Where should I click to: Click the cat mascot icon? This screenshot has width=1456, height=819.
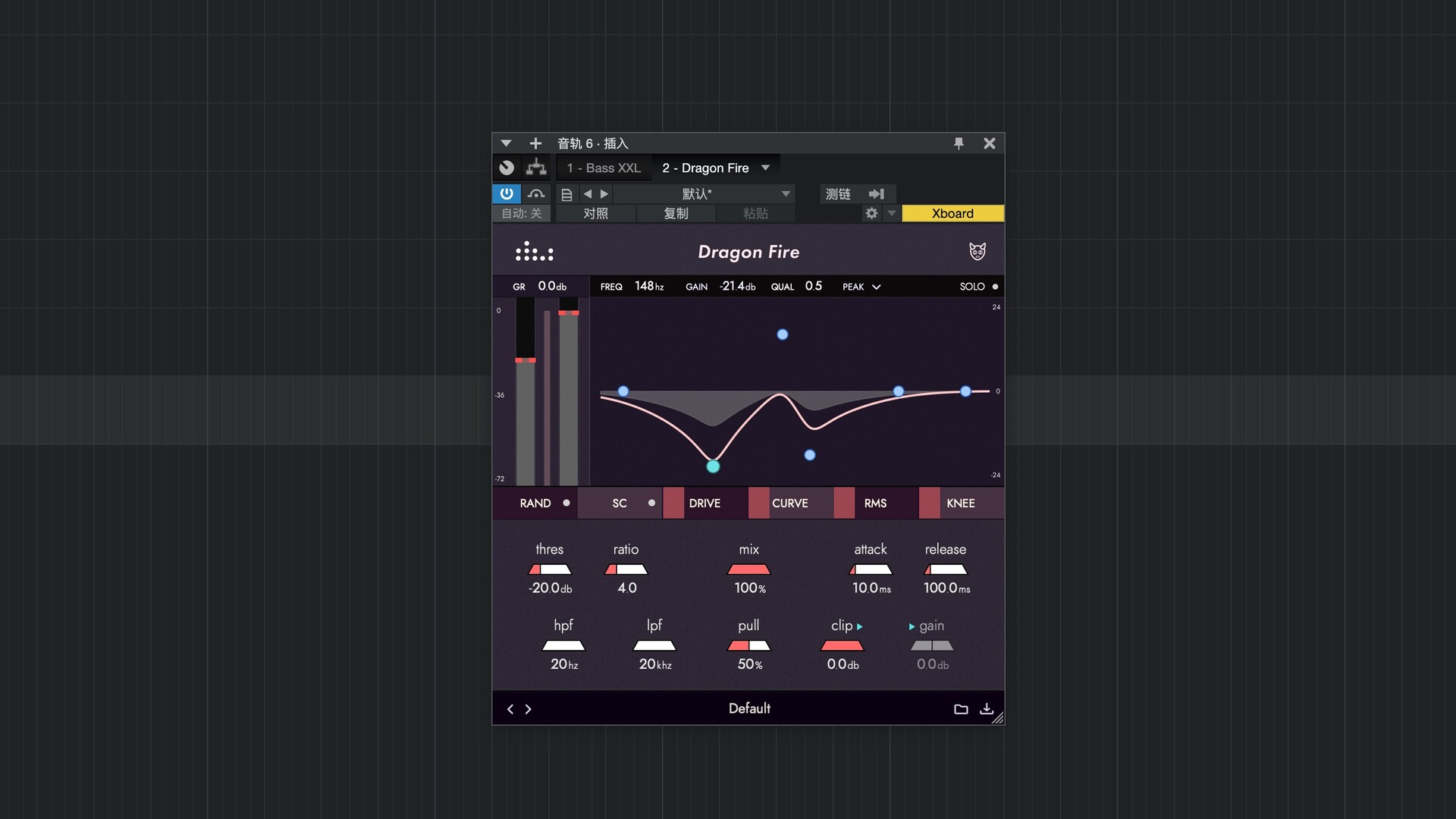click(977, 252)
